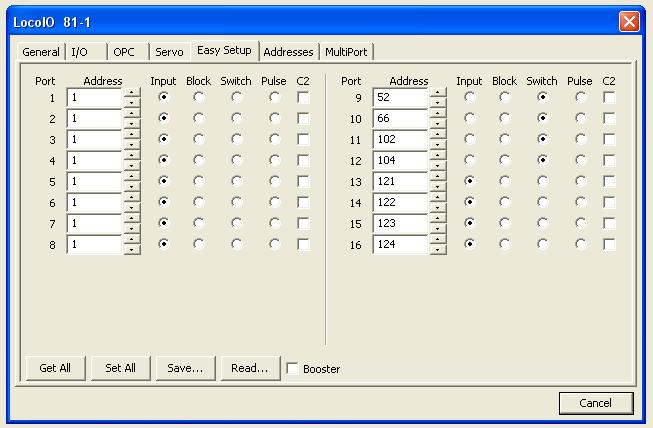Click the Port 11 address field showing 102
Viewport: 653px width, 428px height.
pyautogui.click(x=400, y=139)
